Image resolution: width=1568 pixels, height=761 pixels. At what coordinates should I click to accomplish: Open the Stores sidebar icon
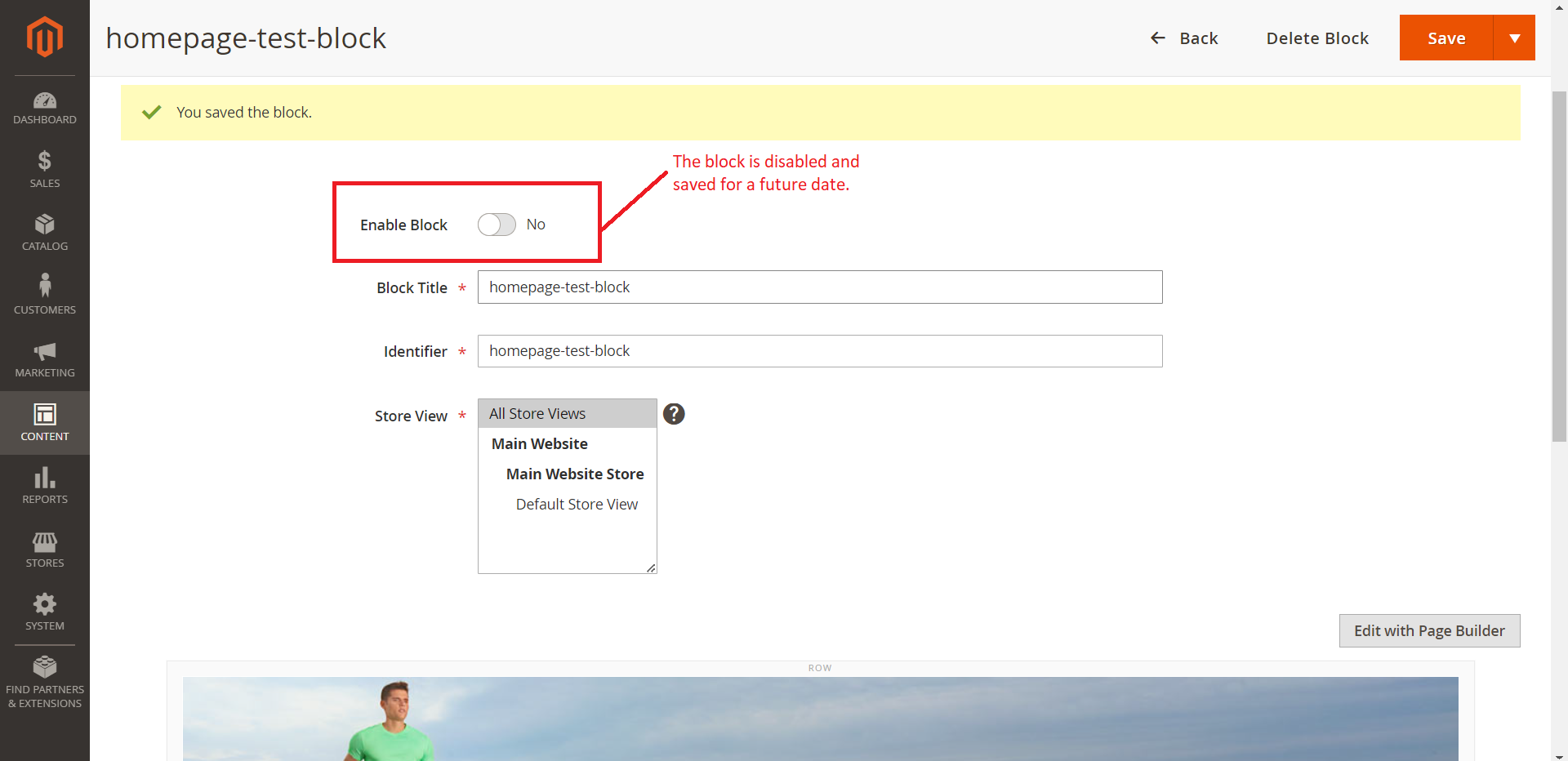point(45,547)
